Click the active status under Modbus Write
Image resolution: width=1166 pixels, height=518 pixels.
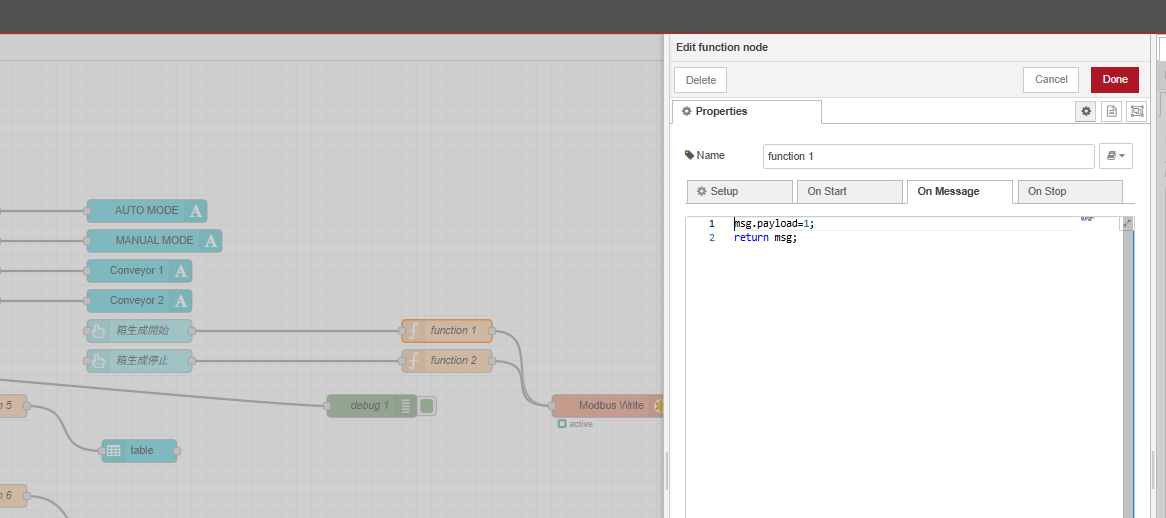point(576,424)
